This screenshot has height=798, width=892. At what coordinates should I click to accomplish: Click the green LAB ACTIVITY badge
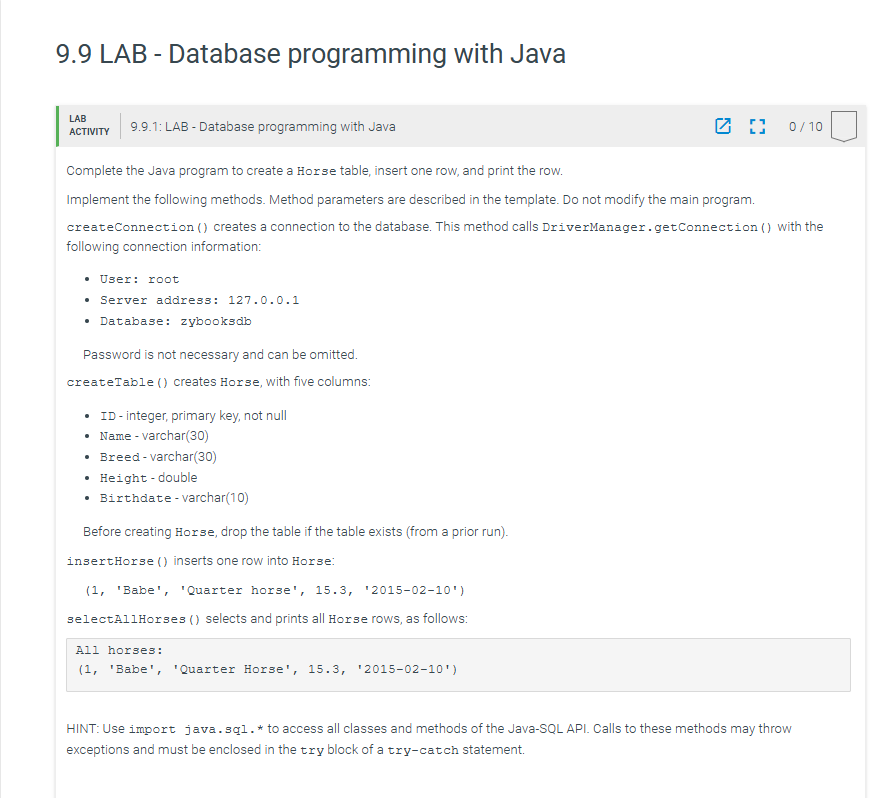[88, 126]
